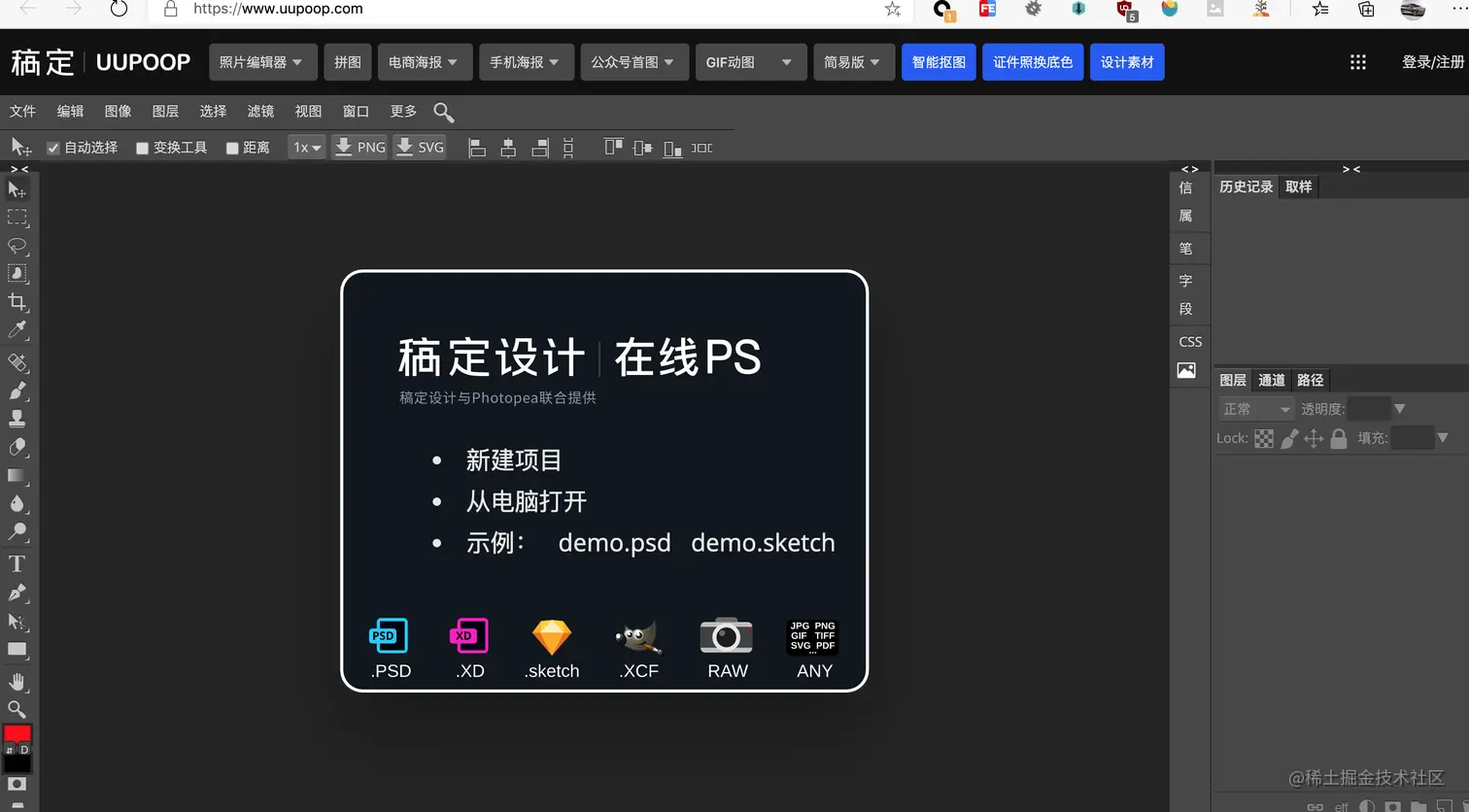Select the Move tool in left toolbar
The width and height of the screenshot is (1469, 812).
(17, 189)
